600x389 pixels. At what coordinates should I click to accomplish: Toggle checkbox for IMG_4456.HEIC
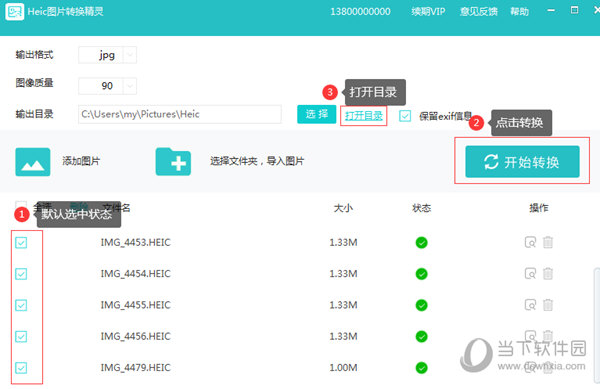(21, 337)
